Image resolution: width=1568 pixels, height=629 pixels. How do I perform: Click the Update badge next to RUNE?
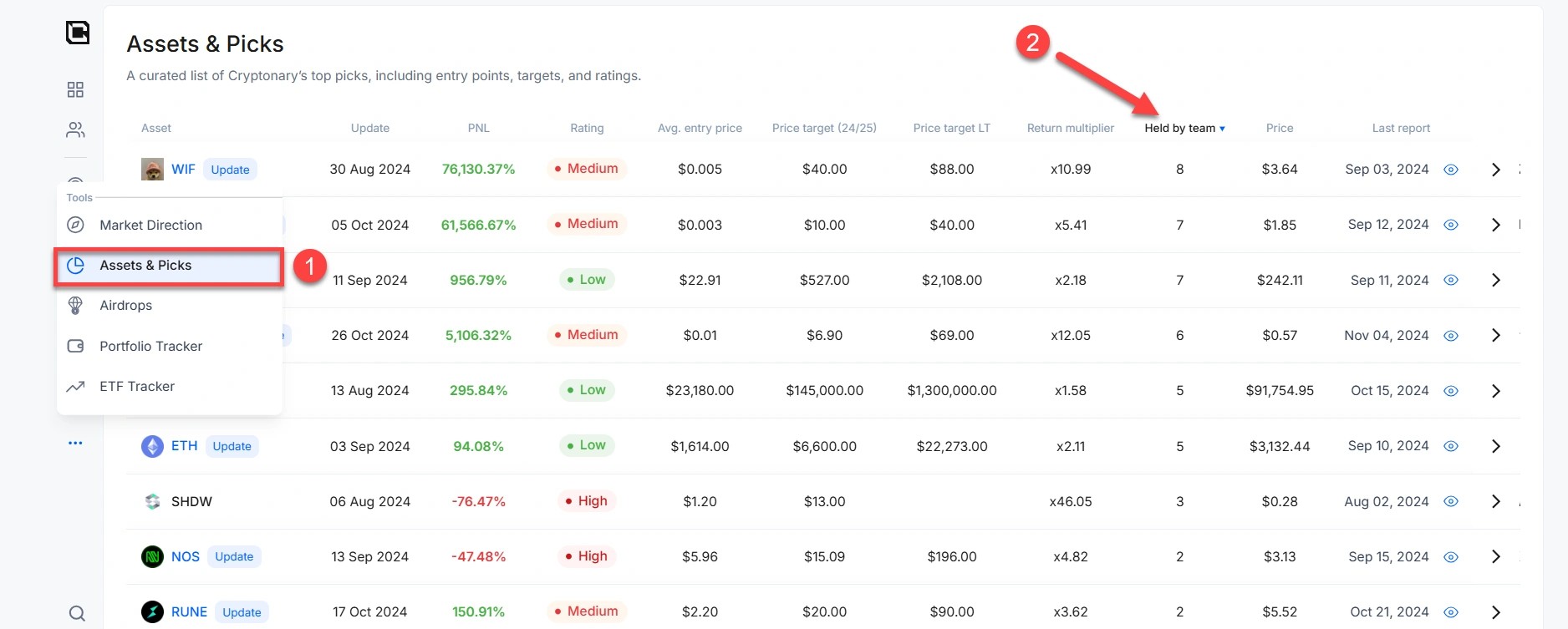click(x=242, y=612)
